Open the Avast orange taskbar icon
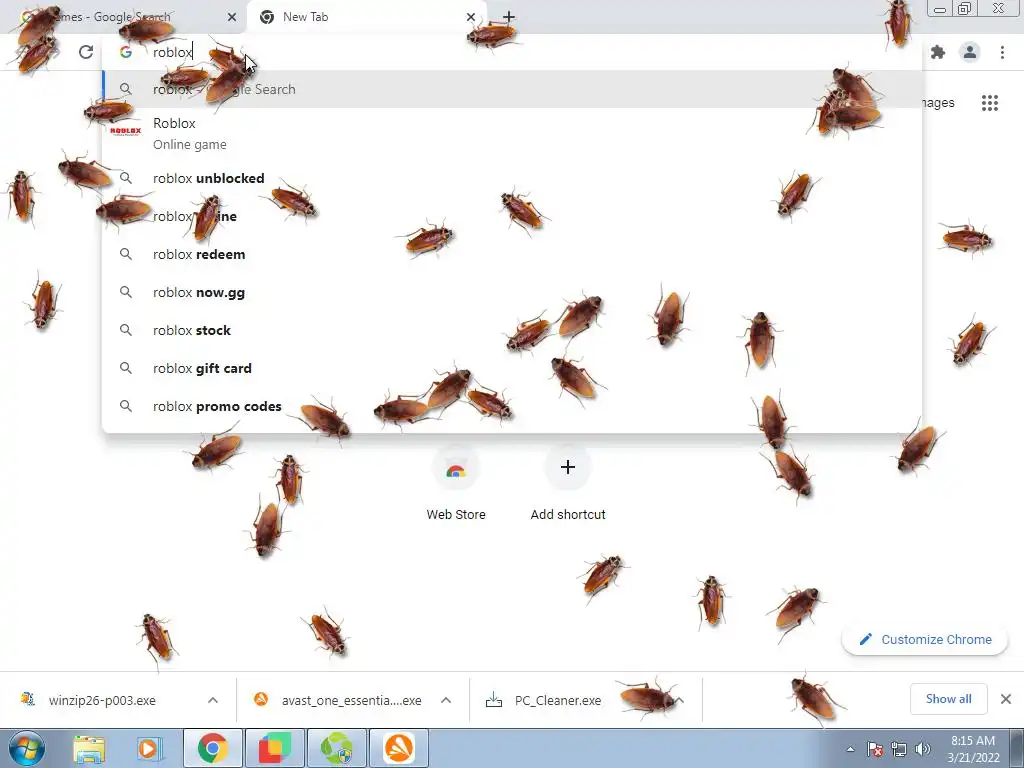The image size is (1024, 768). (x=399, y=748)
